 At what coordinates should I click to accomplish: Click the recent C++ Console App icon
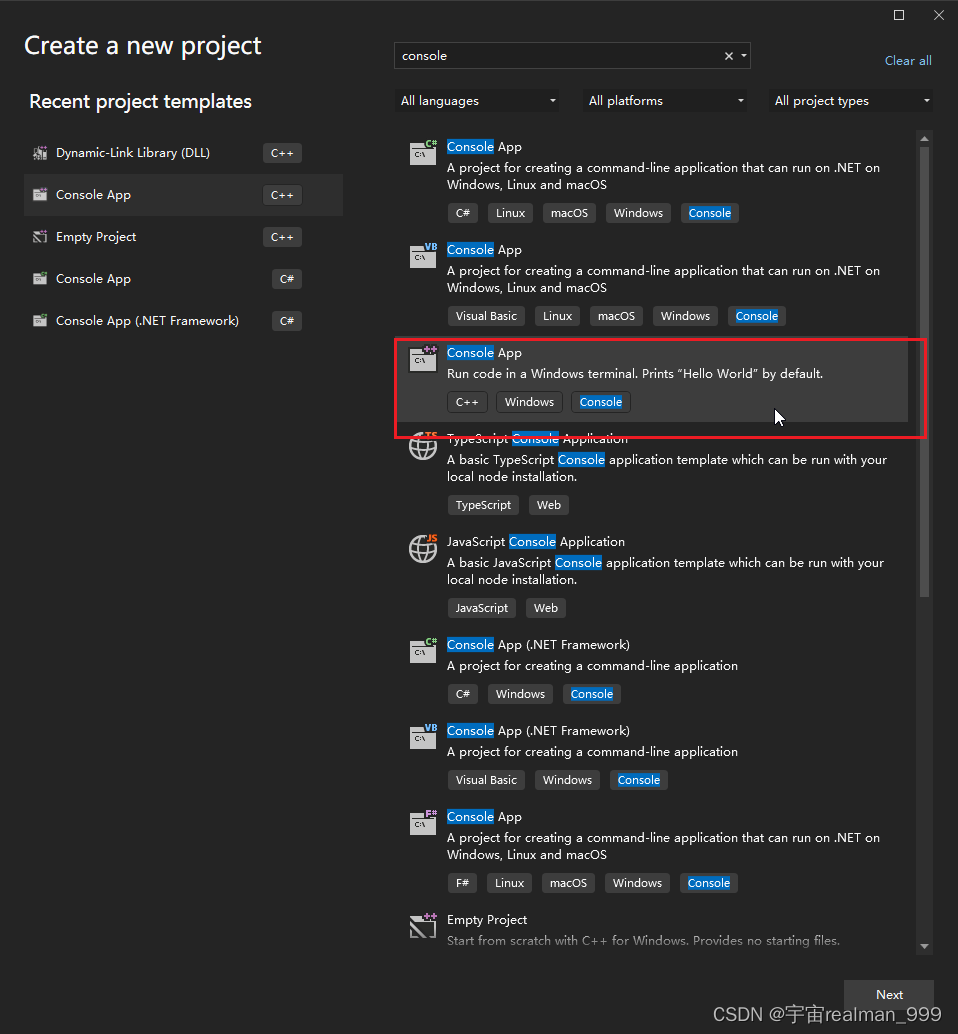pyautogui.click(x=40, y=195)
